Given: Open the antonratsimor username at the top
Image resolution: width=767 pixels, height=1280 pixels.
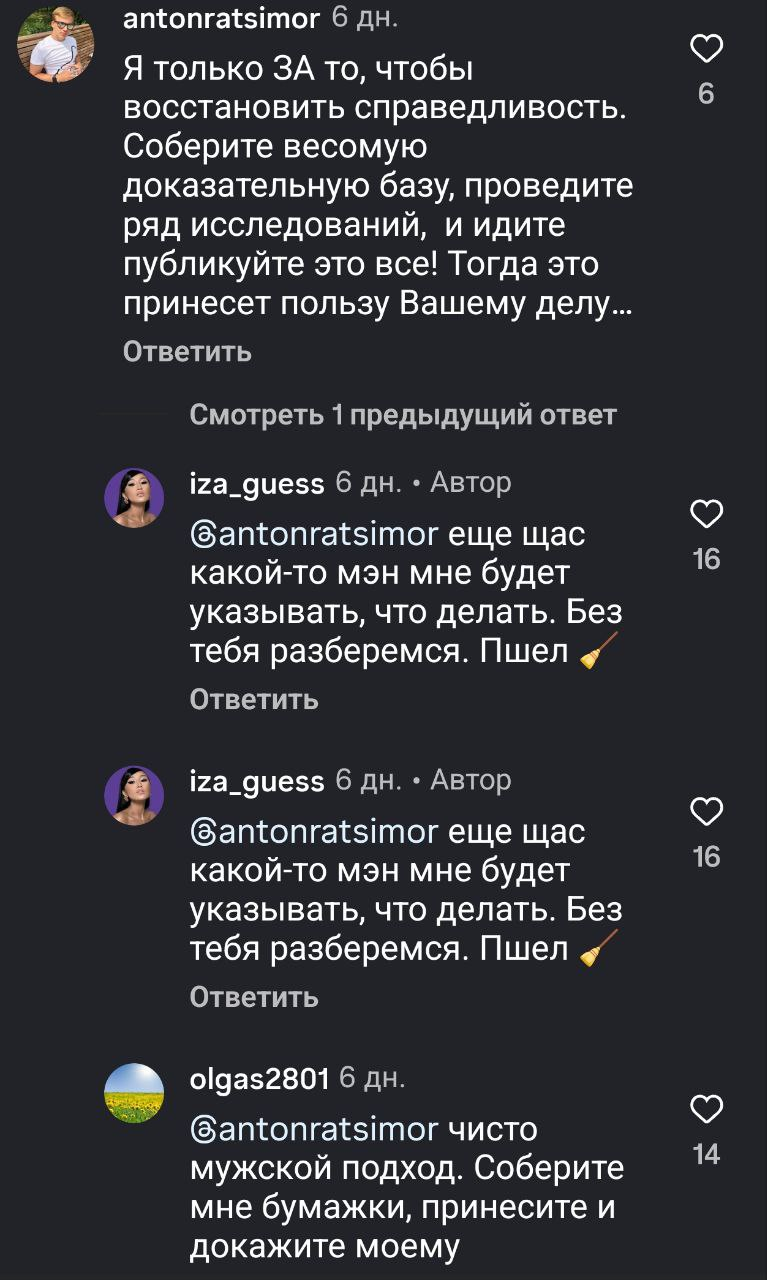Looking at the screenshot, I should pos(221,18).
